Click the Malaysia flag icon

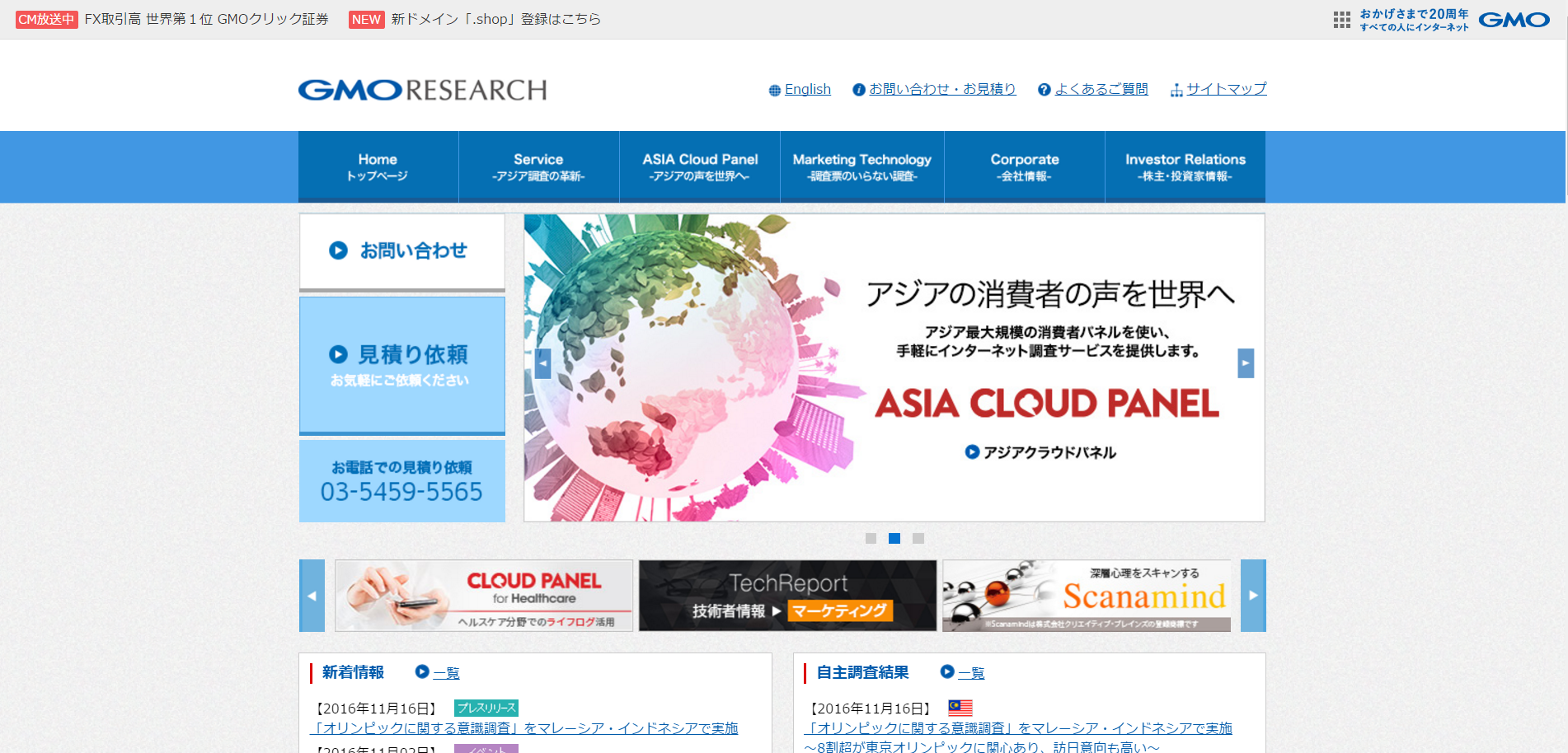click(960, 708)
